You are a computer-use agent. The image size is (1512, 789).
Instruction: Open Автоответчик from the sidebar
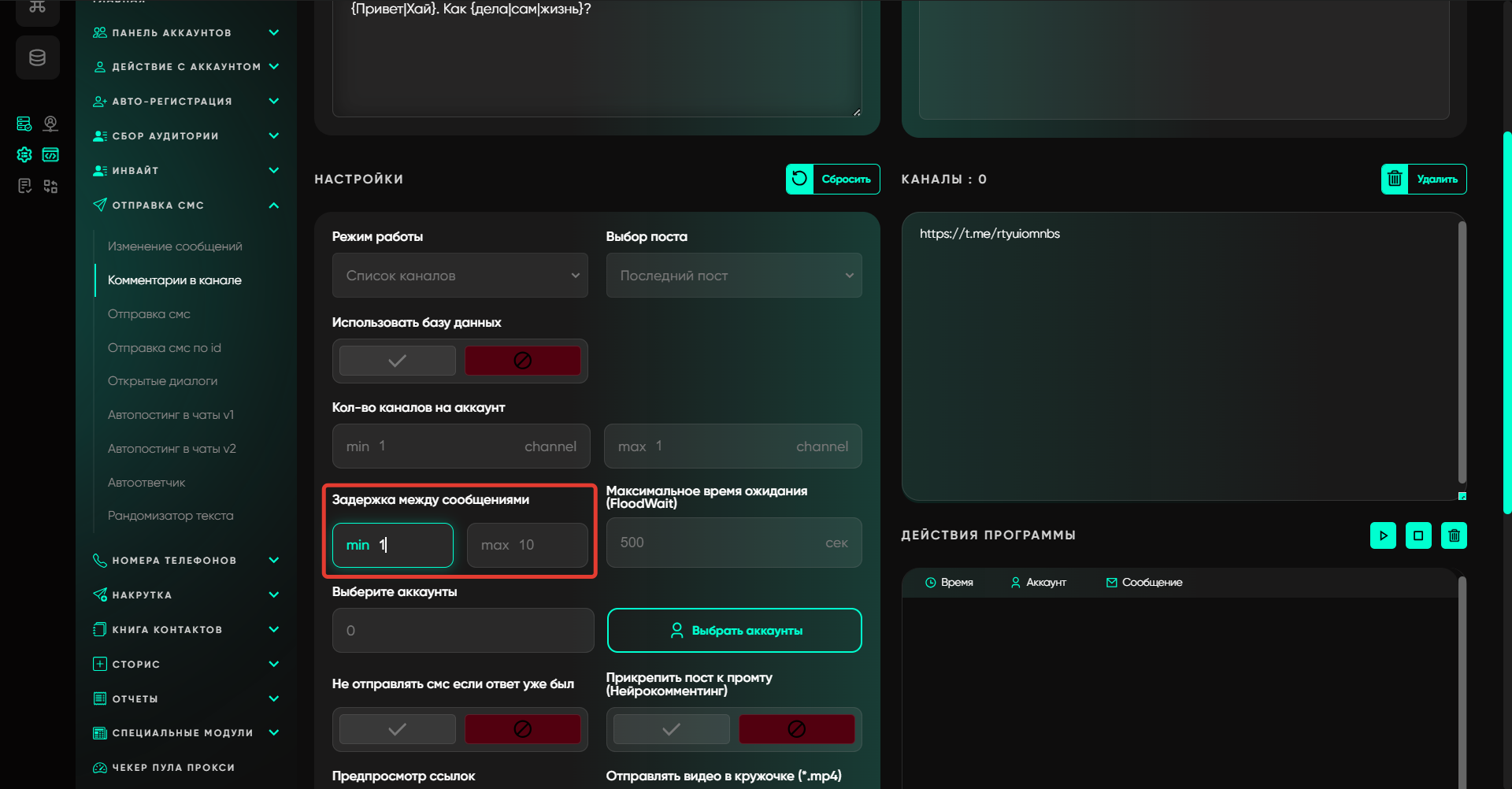(x=146, y=482)
